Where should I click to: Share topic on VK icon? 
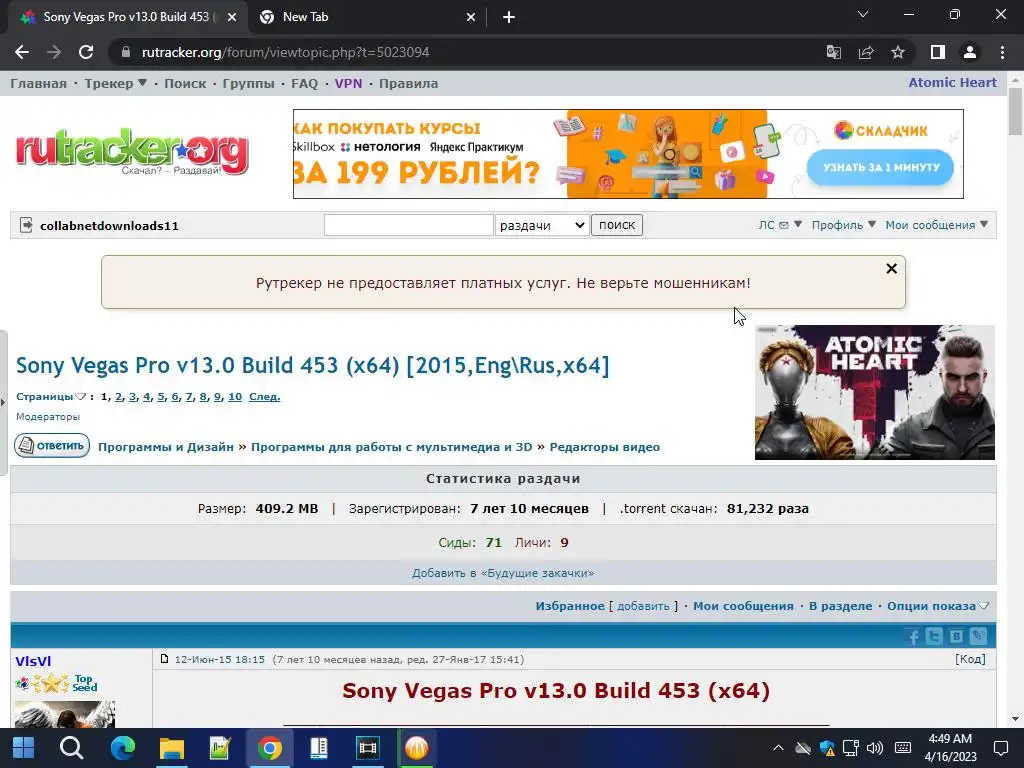pyautogui.click(x=956, y=636)
